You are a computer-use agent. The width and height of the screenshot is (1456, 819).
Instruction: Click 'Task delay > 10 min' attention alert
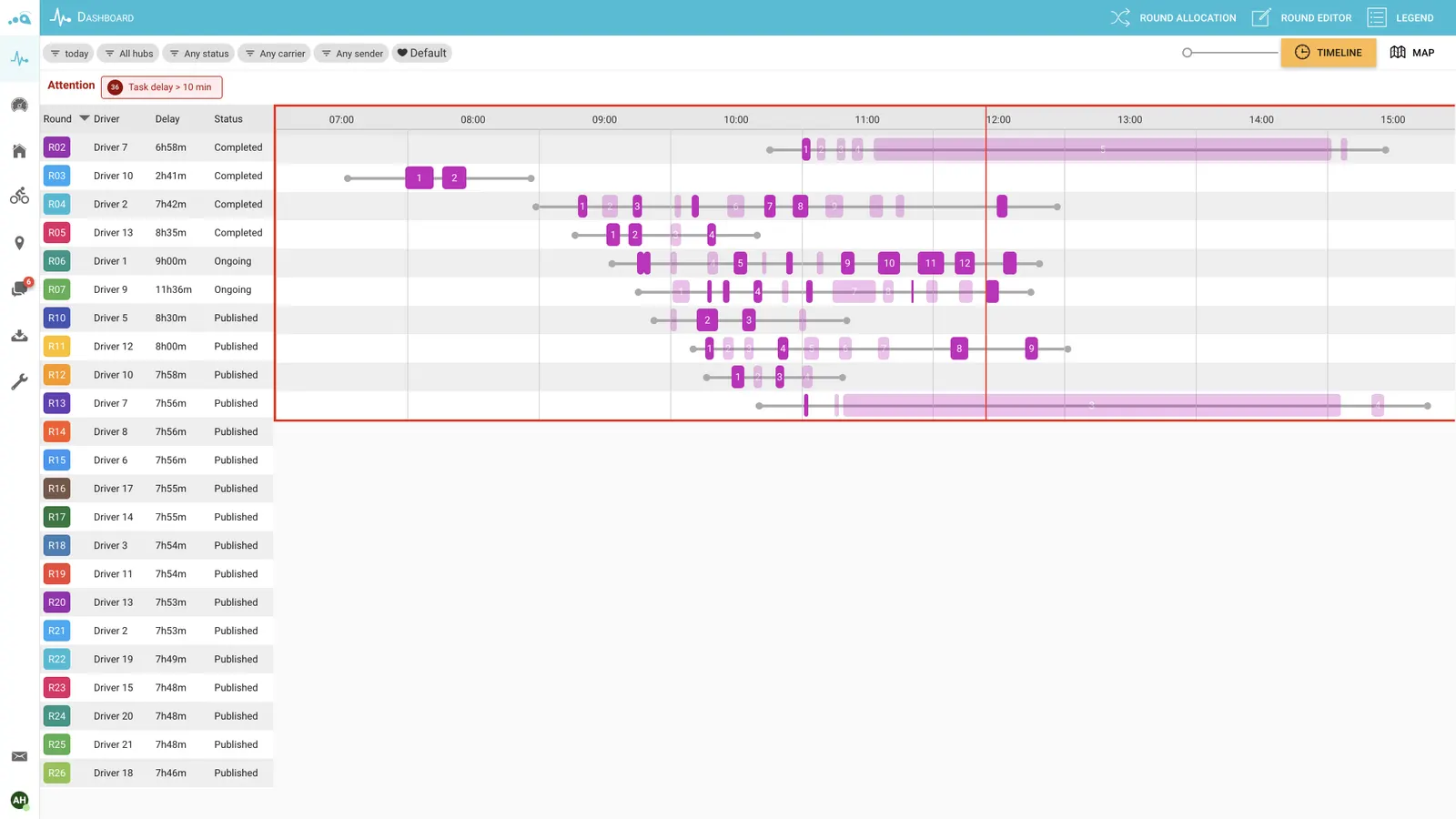161,87
